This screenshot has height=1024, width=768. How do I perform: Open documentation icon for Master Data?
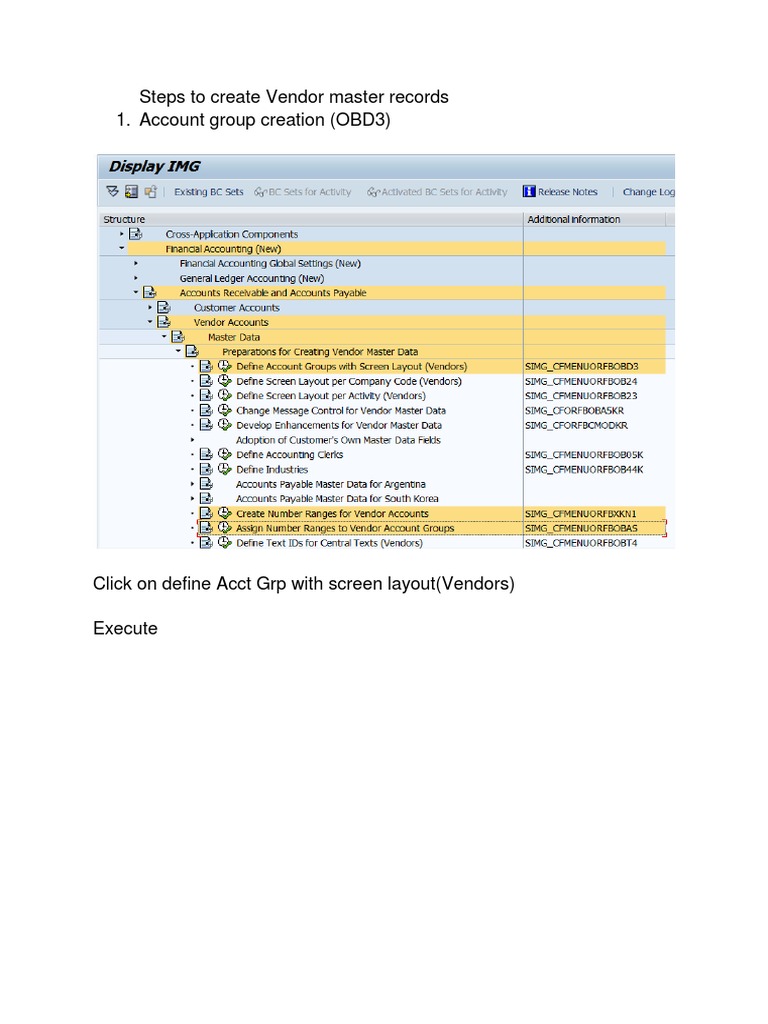tap(178, 337)
